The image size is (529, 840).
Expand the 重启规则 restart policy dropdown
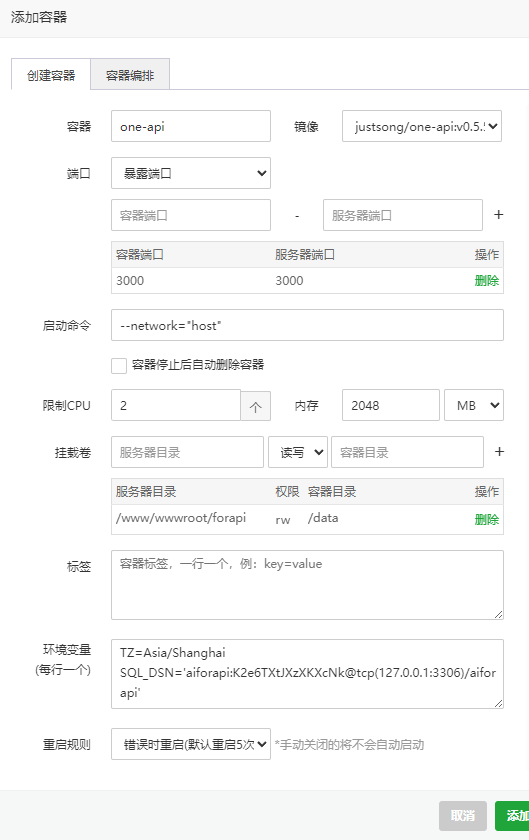pos(191,744)
